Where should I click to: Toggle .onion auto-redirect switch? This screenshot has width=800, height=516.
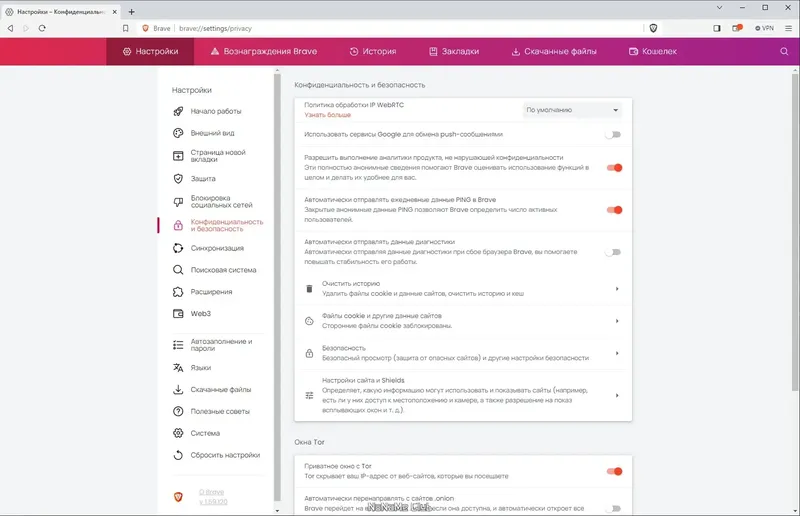pos(613,508)
